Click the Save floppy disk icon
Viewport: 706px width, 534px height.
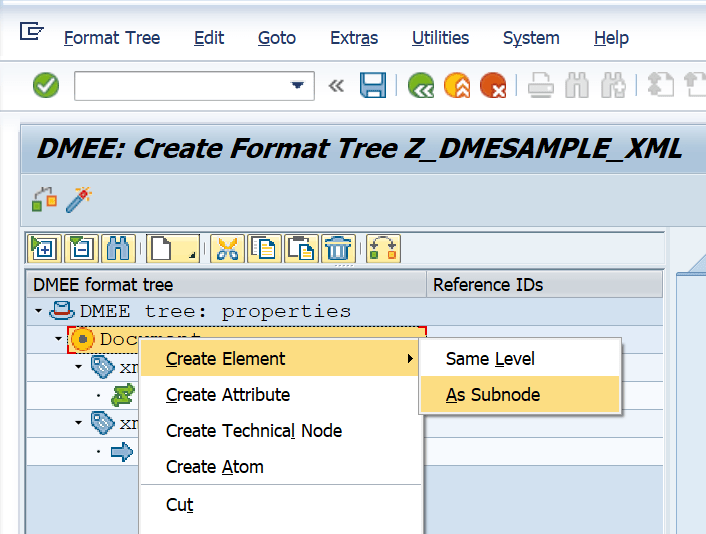click(373, 85)
